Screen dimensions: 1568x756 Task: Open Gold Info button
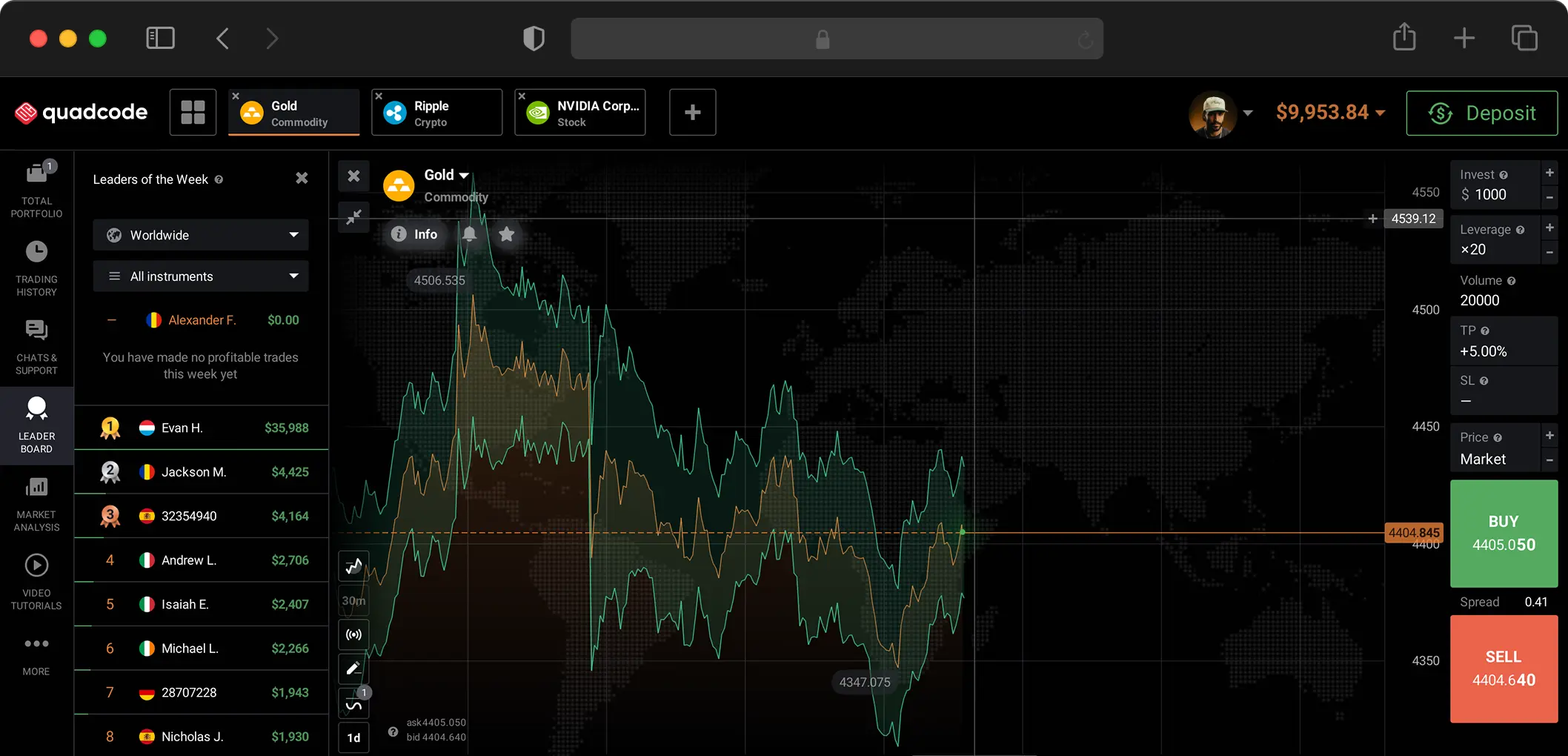(x=414, y=234)
